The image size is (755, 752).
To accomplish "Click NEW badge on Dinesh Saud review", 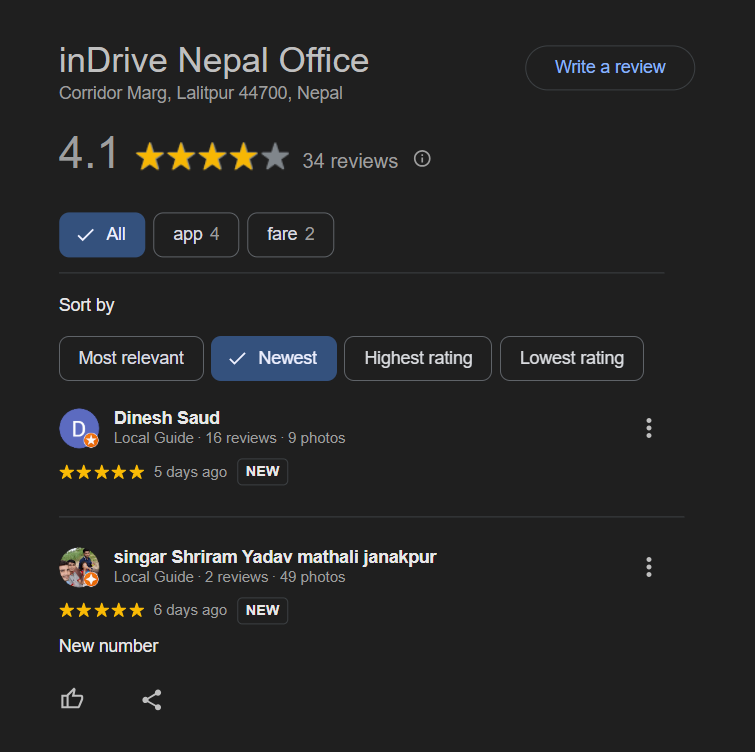I will click(x=262, y=471).
